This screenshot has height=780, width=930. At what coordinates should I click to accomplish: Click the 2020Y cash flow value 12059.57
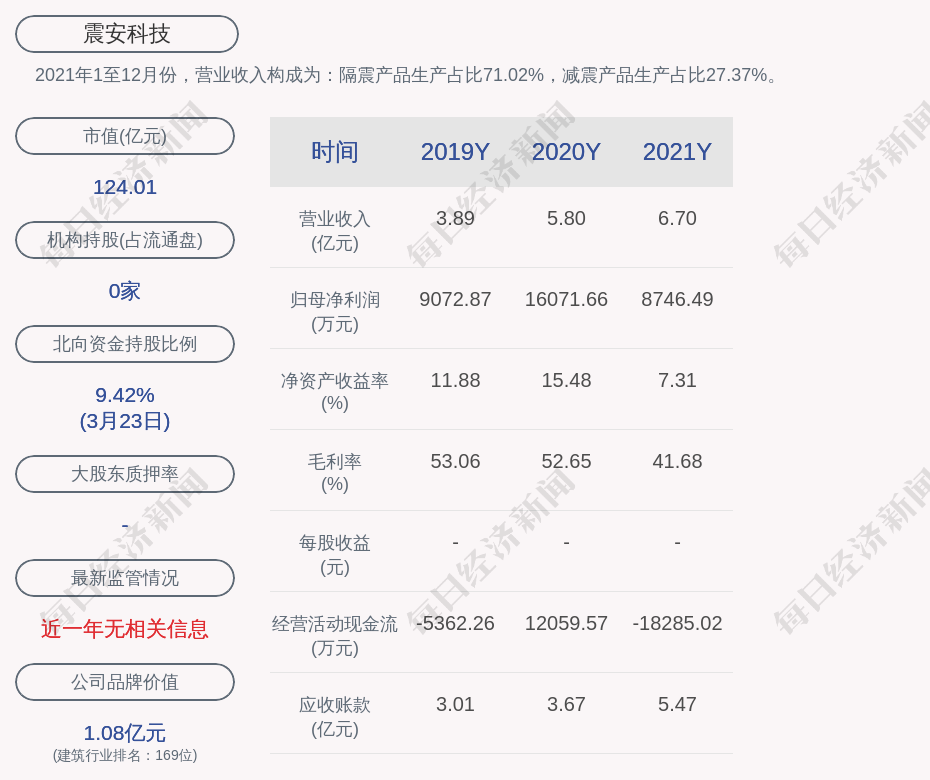pyautogui.click(x=566, y=623)
